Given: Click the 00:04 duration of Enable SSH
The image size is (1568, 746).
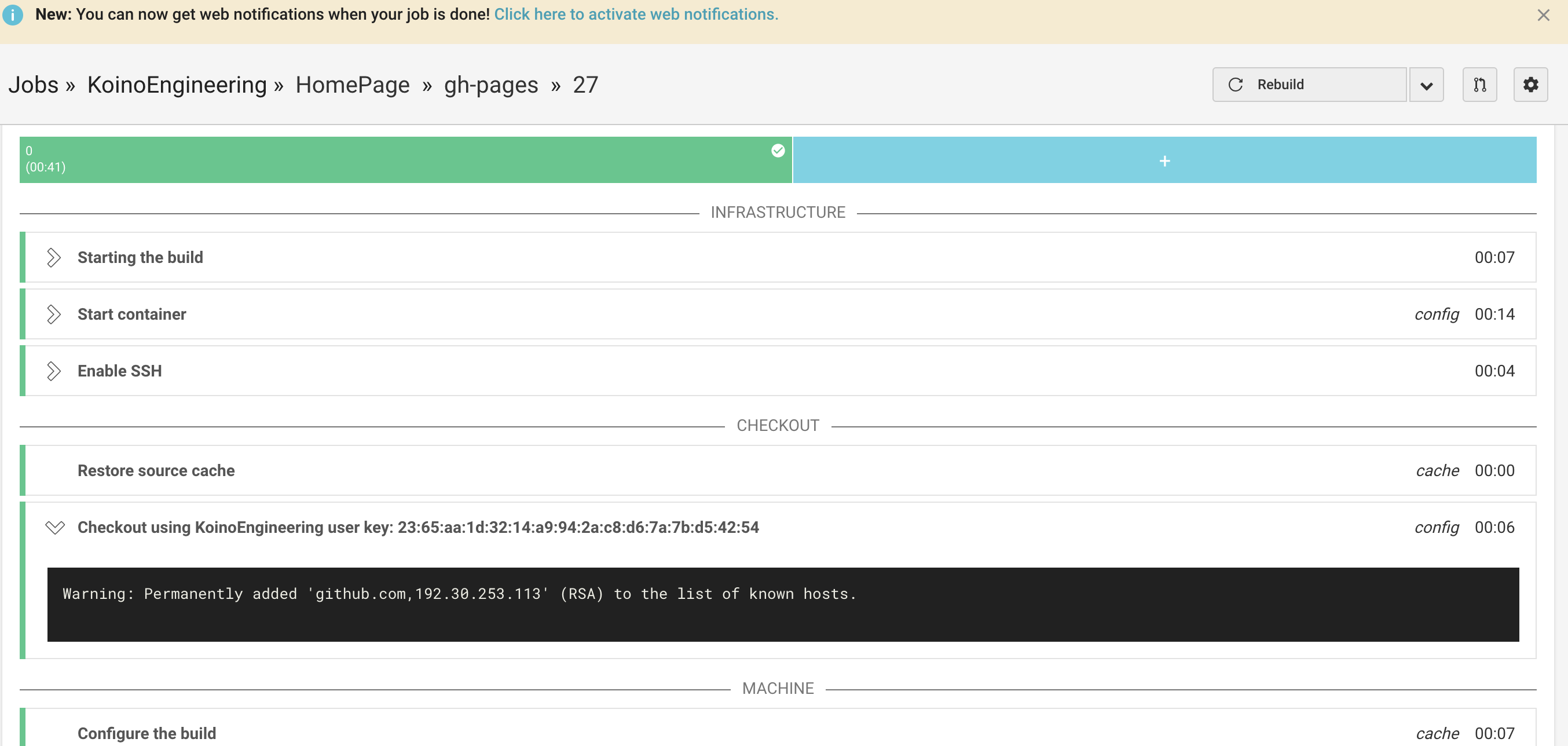Looking at the screenshot, I should pyautogui.click(x=1494, y=371).
